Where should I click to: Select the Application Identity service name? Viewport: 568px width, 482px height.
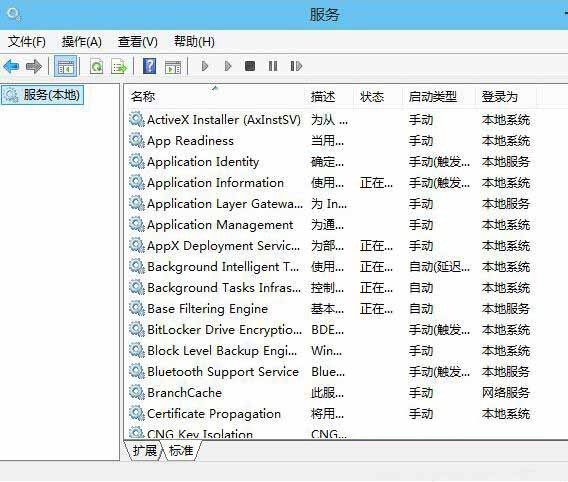pyautogui.click(x=203, y=162)
